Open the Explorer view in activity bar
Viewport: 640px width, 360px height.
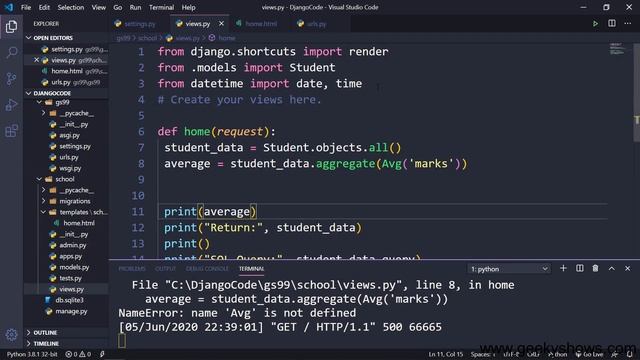pos(11,27)
